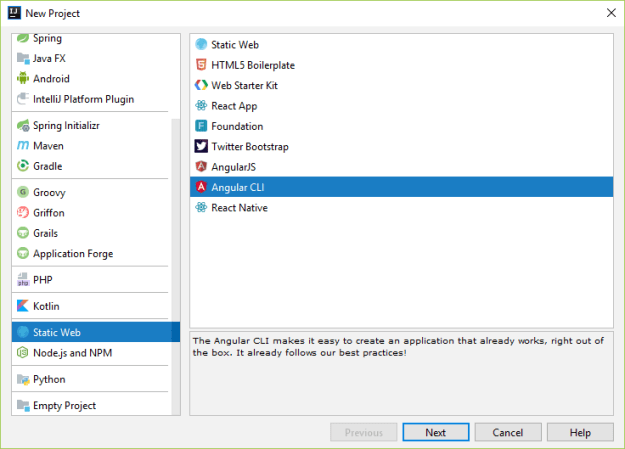
Task: Choose Spring Initializr project type
Action: pyautogui.click(x=66, y=126)
